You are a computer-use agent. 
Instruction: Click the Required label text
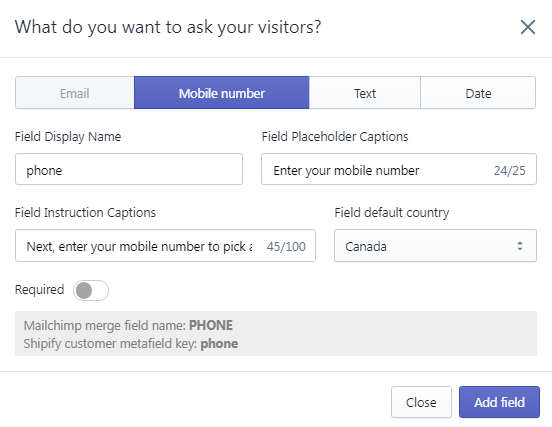[39, 289]
